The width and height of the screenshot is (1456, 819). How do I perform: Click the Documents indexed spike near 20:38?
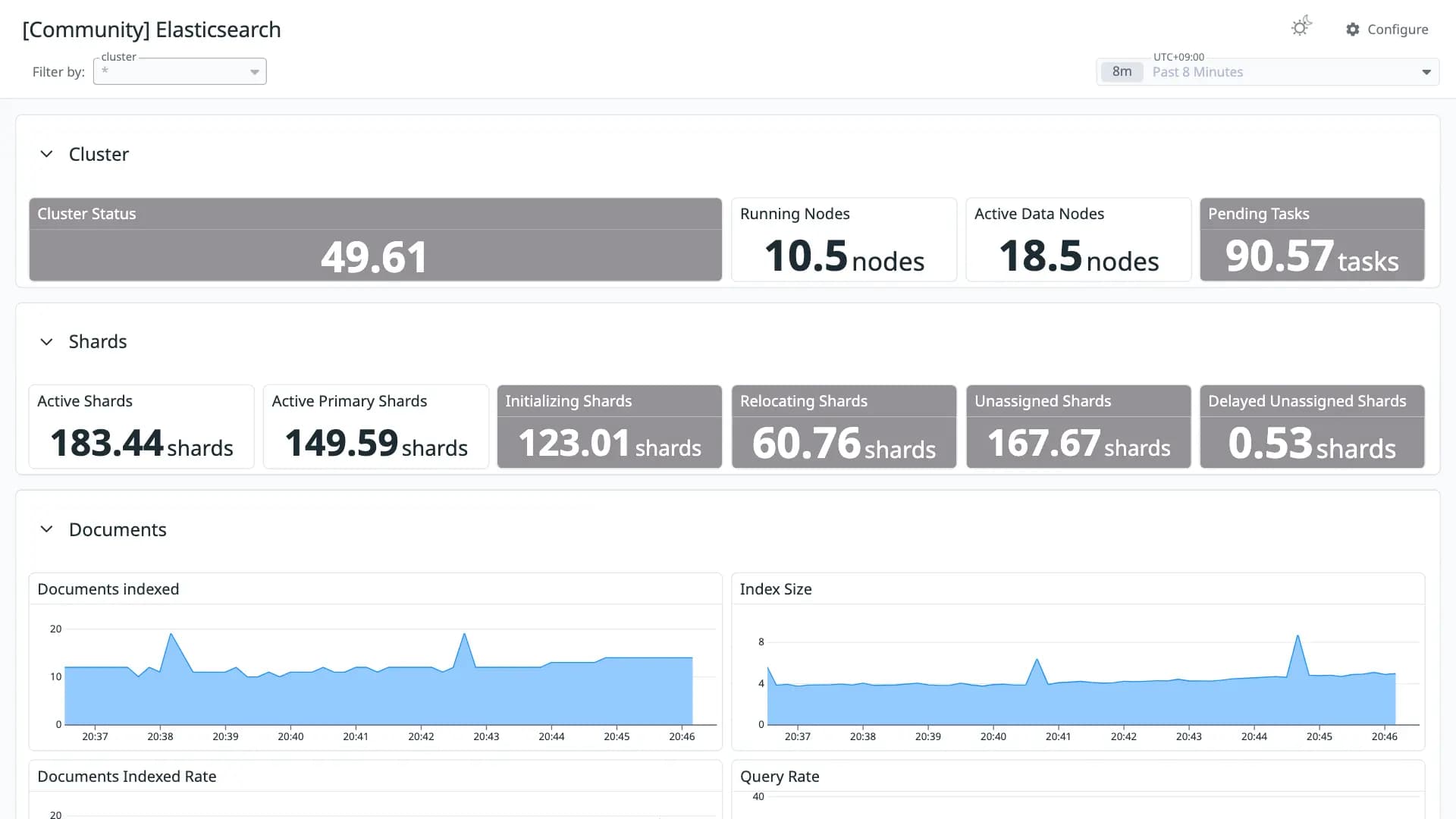pos(171,634)
